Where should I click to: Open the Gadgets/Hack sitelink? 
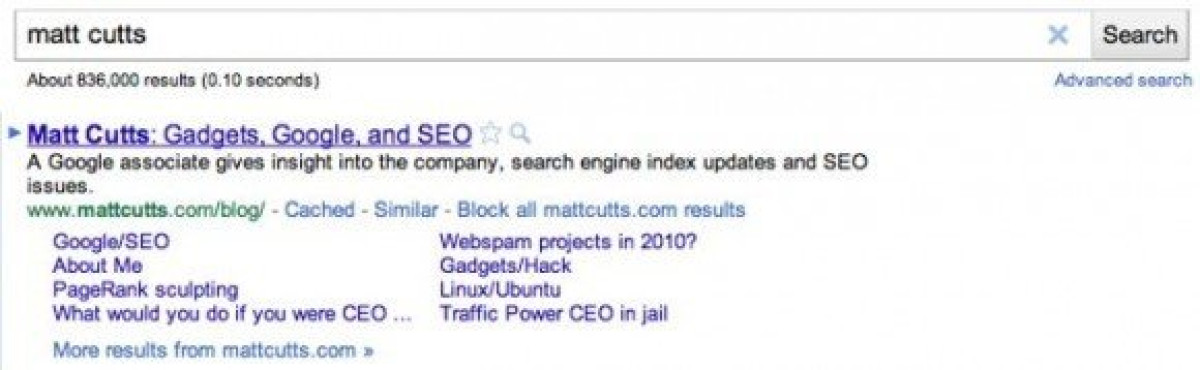pyautogui.click(x=506, y=266)
